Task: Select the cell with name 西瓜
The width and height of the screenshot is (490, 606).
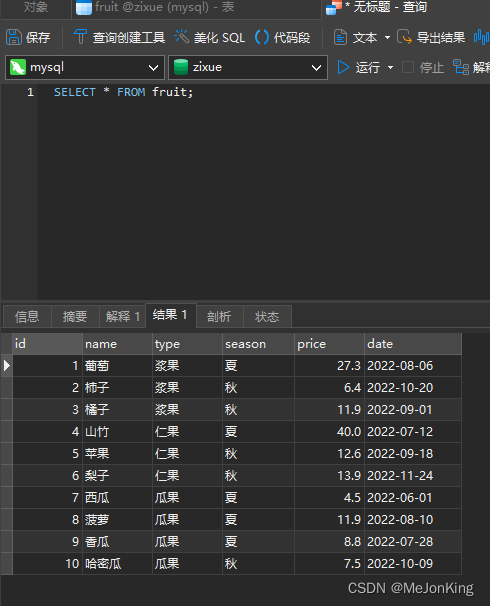Action: tap(117, 498)
